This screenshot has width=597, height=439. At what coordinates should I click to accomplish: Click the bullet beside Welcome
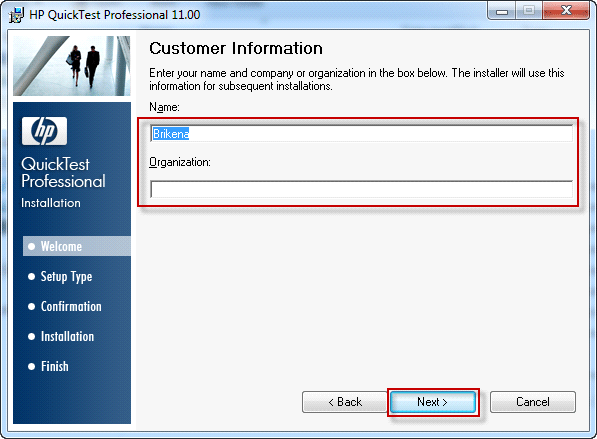(x=32, y=247)
